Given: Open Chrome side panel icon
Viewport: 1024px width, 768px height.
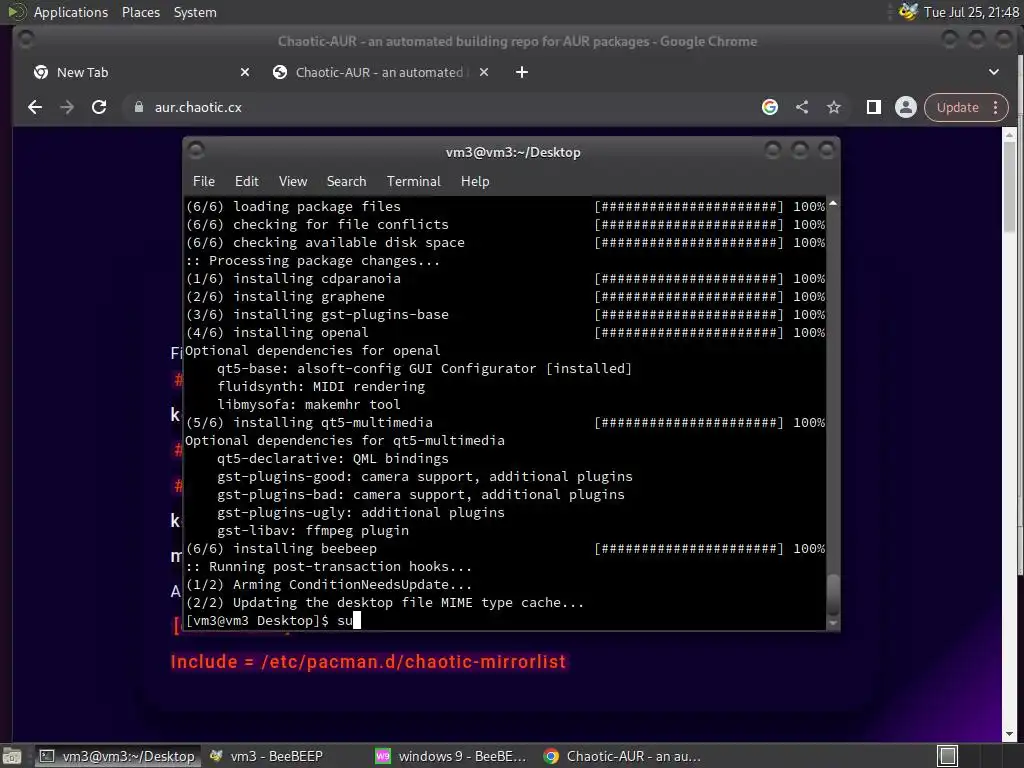Looking at the screenshot, I should (x=874, y=107).
